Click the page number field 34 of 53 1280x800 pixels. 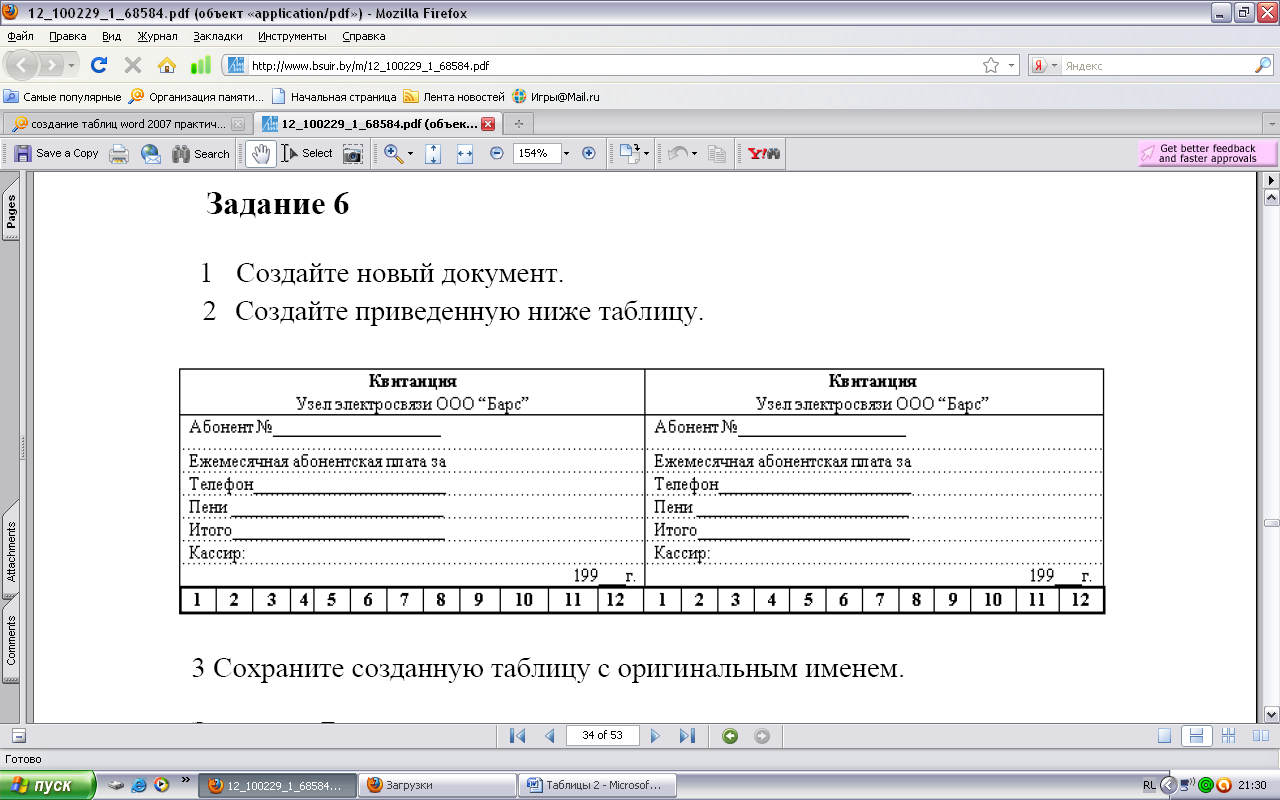click(x=603, y=735)
